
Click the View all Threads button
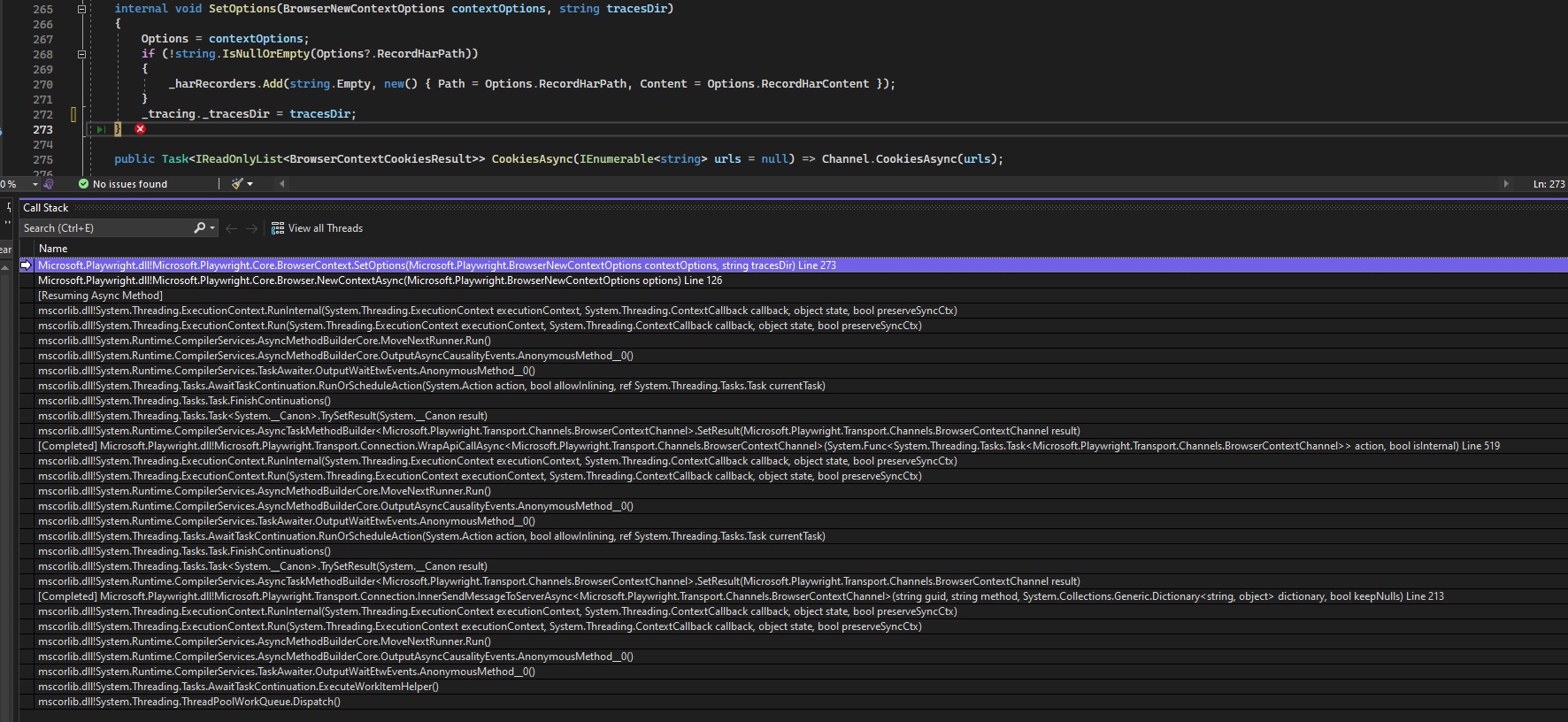click(325, 228)
